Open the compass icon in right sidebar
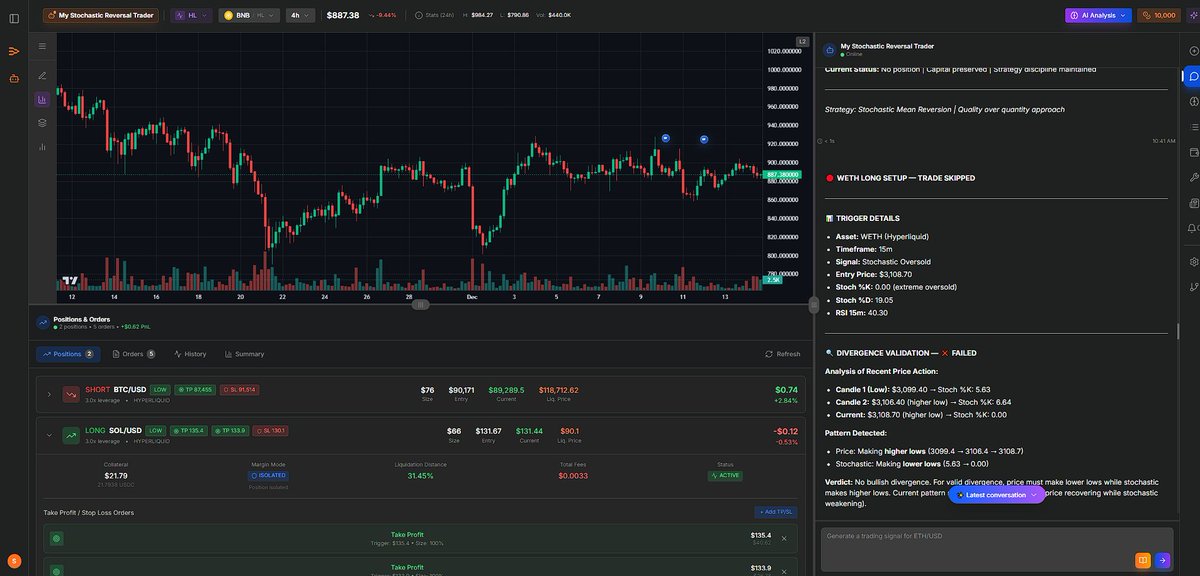The width and height of the screenshot is (1200, 576). click(1193, 101)
